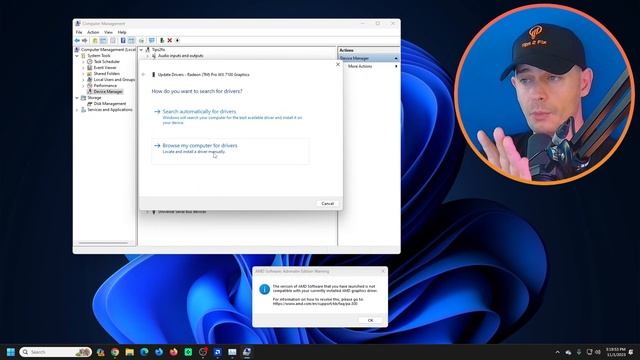Open the Windows Start menu

11,352
